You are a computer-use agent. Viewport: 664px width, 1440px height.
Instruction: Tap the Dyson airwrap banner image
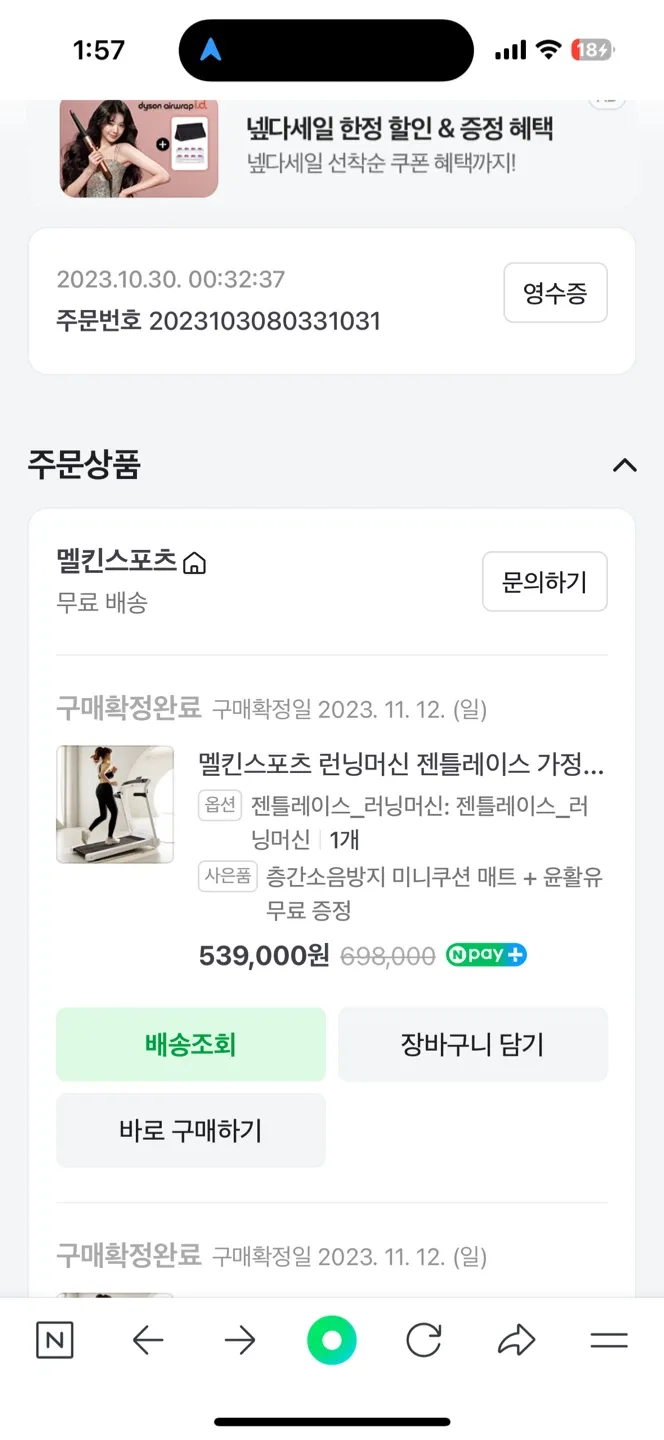pos(139,147)
